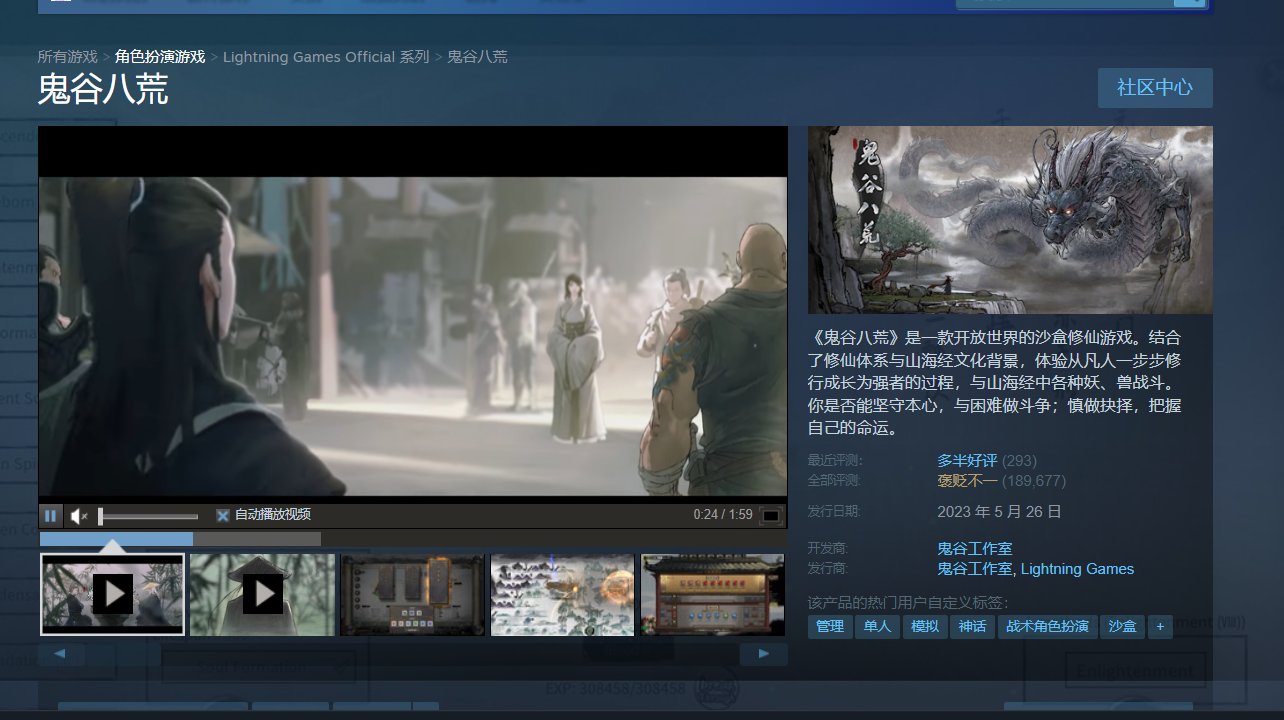This screenshot has width=1284, height=720.
Task: Play the second trailer with straw hat
Action: coord(262,595)
